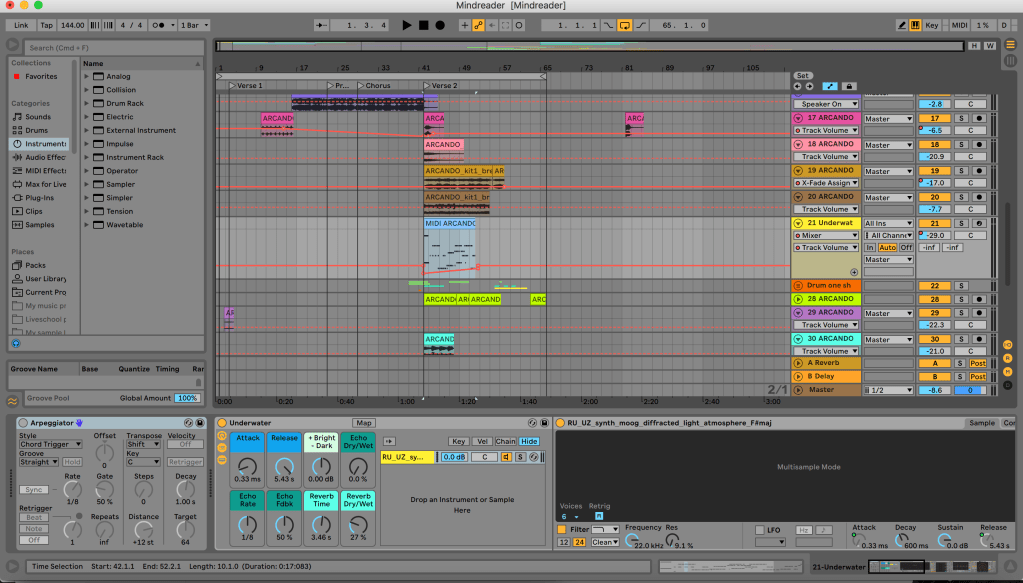Collapse the 21 Underwater track
The width and height of the screenshot is (1023, 583).
(798, 223)
